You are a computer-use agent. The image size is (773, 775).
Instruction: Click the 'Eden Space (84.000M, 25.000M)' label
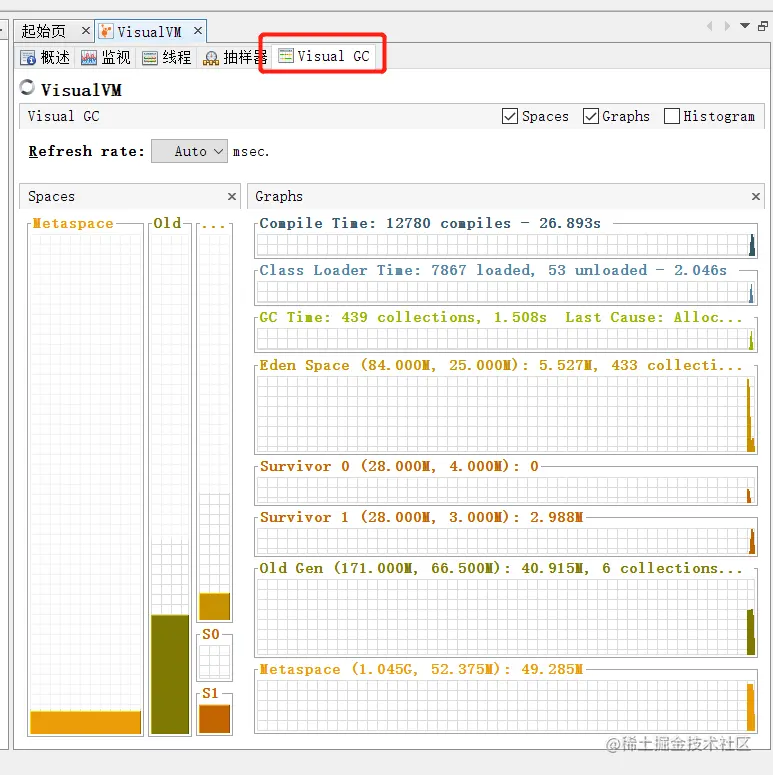pyautogui.click(x=501, y=365)
